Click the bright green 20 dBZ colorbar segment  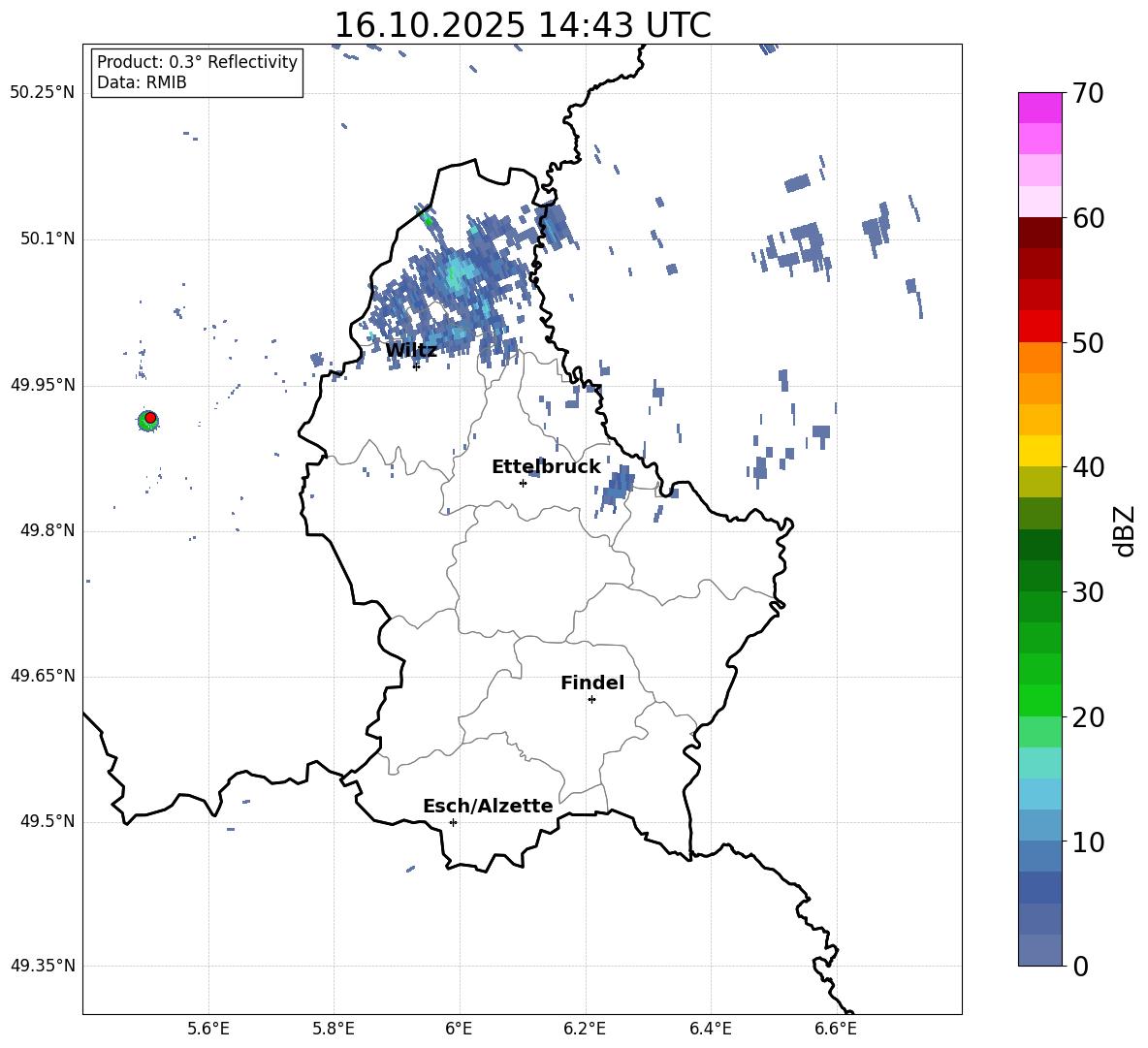pyautogui.click(x=1039, y=700)
